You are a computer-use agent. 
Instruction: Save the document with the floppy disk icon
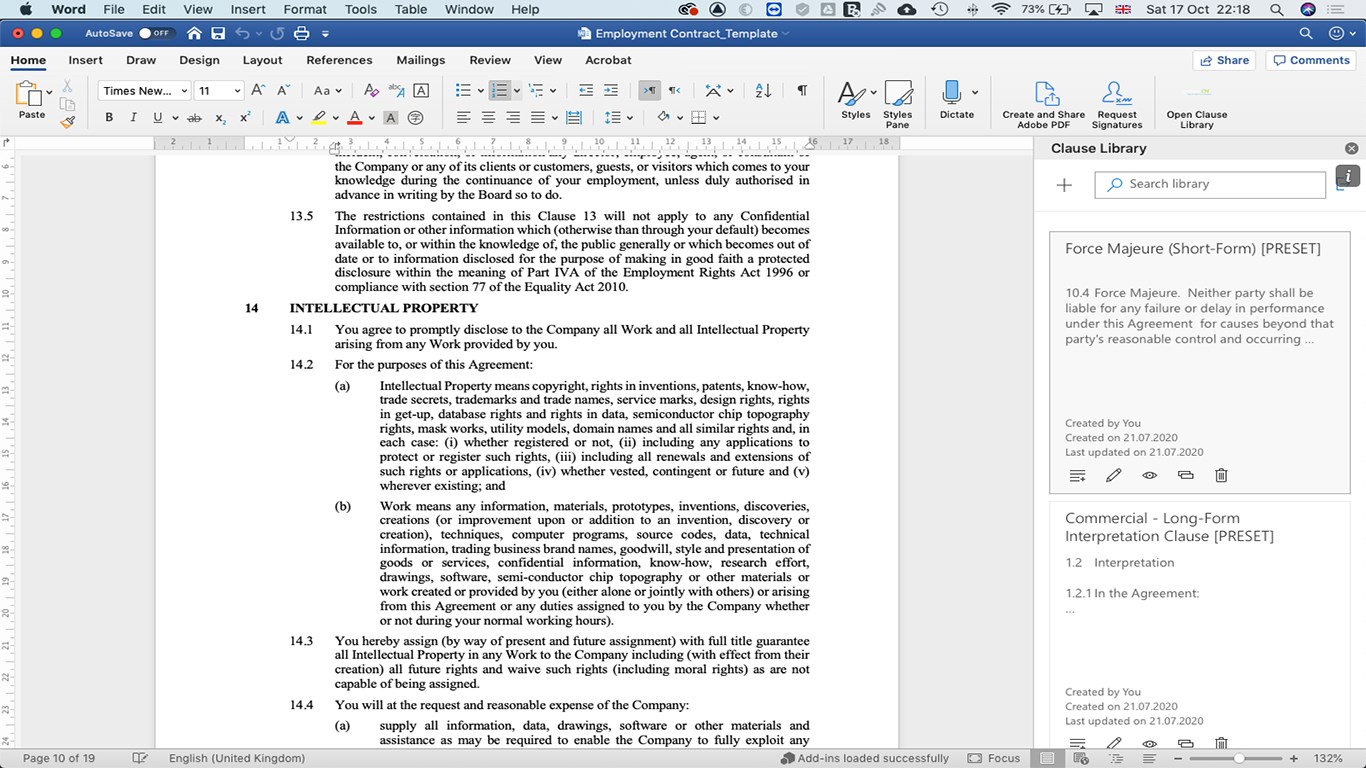218,33
